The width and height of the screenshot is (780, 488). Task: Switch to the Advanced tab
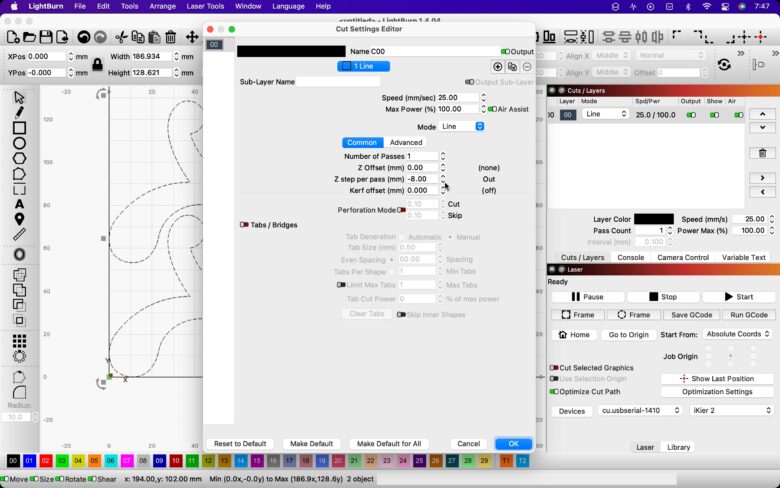[406, 142]
